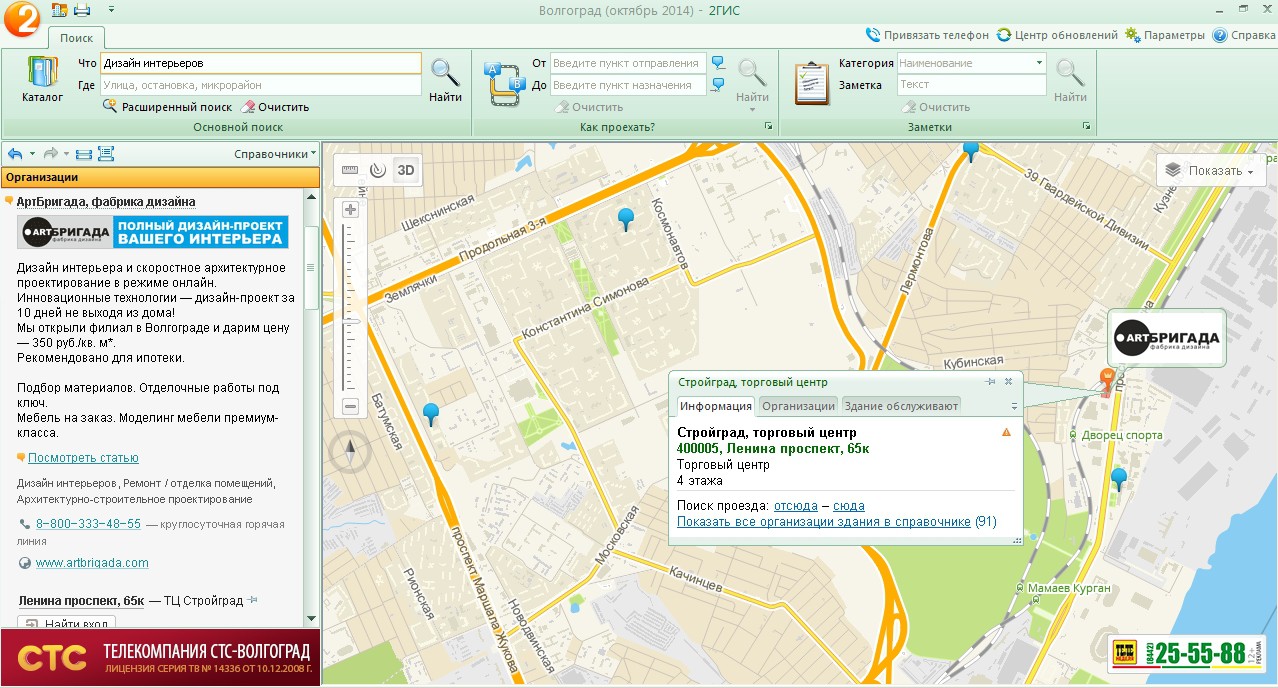The image size is (1278, 688).
Task: Open the back history dropdown arrow
Action: [x=32, y=154]
